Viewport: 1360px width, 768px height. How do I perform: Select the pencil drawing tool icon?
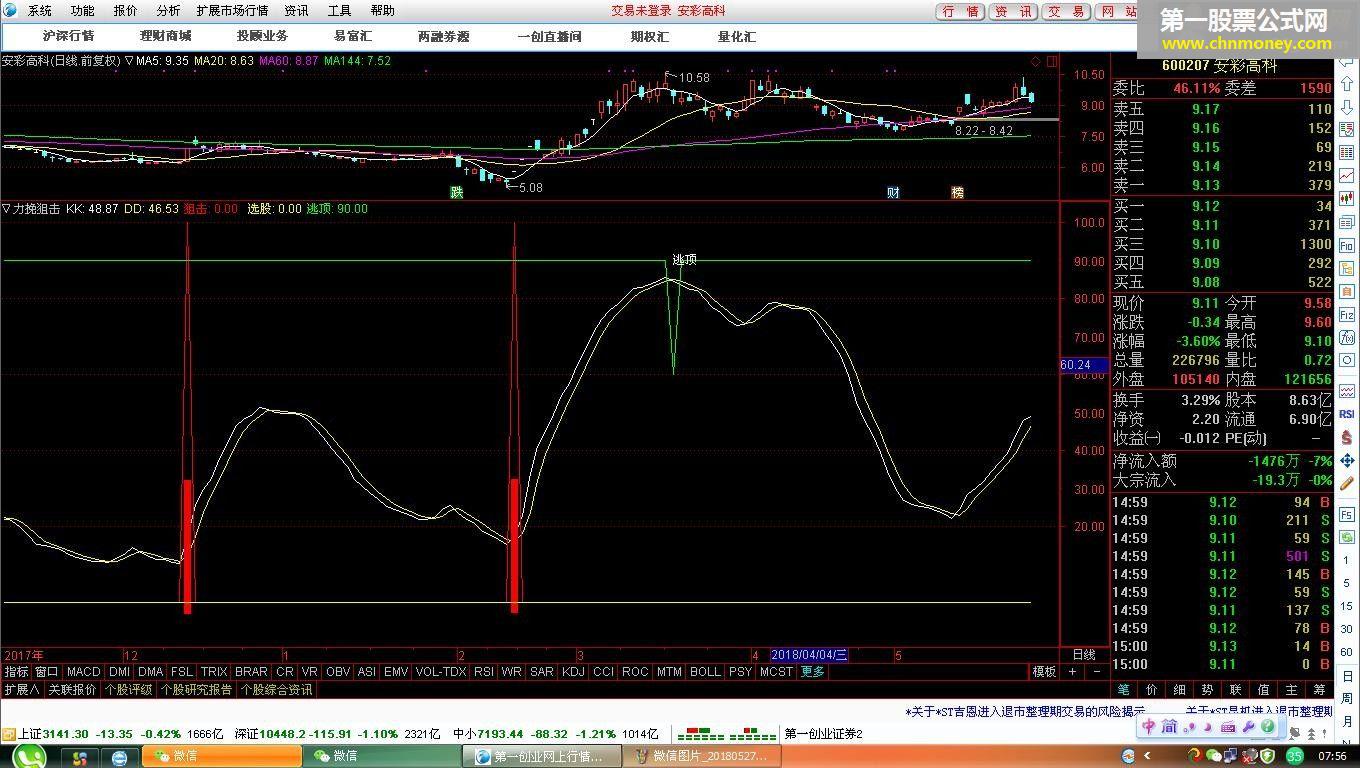[1346, 483]
